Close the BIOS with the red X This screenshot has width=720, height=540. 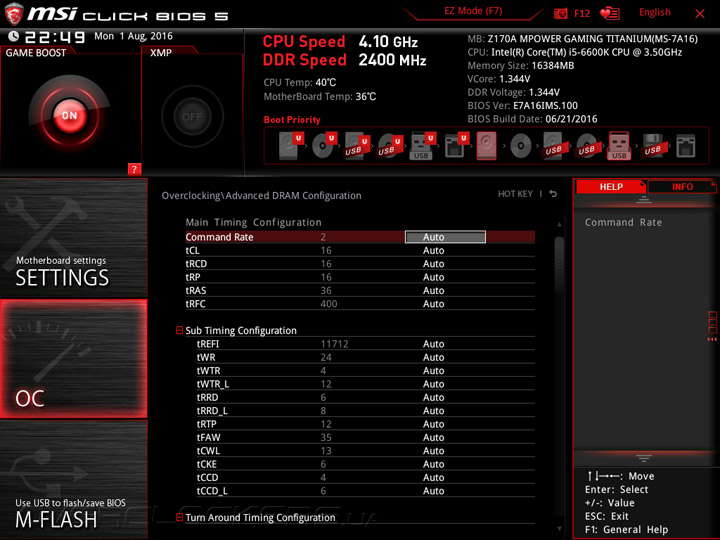[700, 14]
